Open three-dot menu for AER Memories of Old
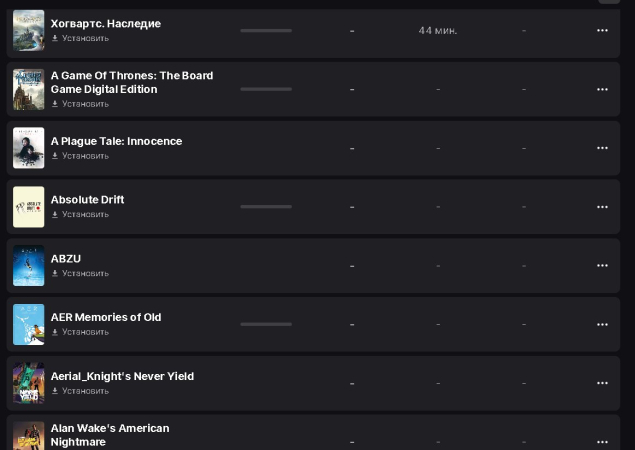The image size is (635, 450). 602,324
